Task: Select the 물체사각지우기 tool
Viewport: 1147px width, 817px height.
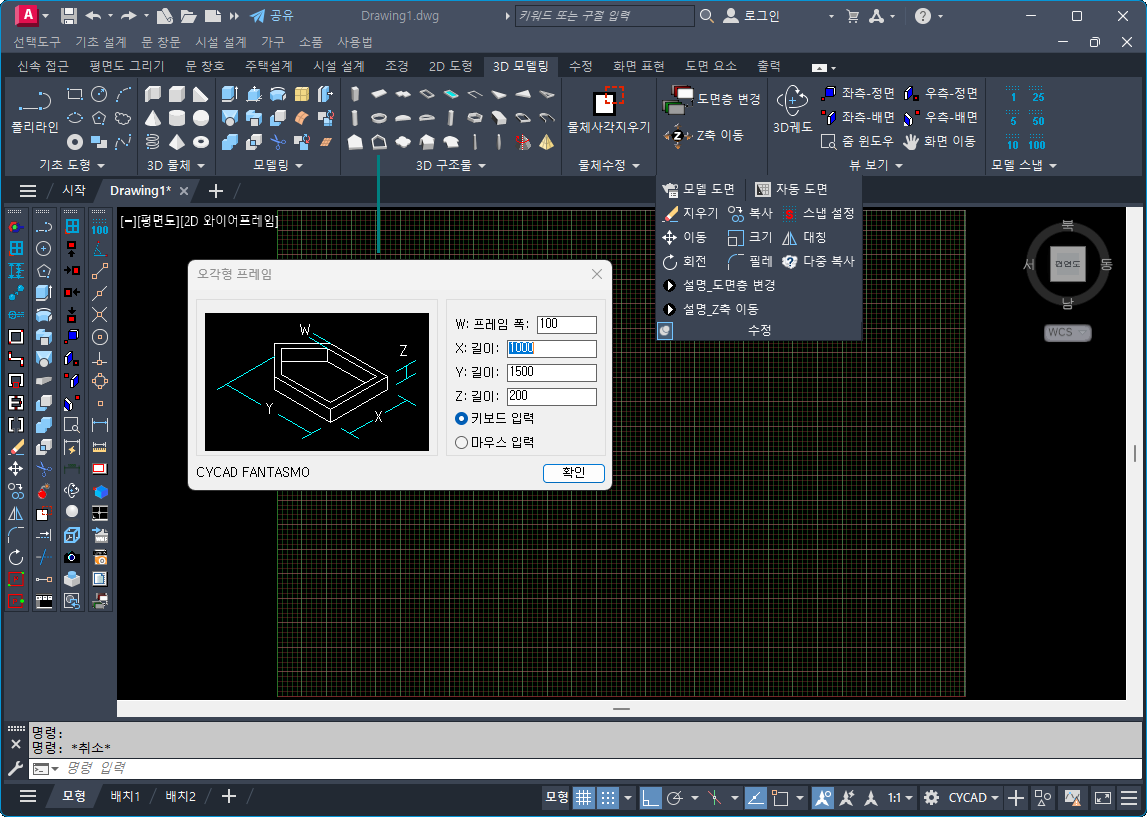Action: pyautogui.click(x=608, y=103)
